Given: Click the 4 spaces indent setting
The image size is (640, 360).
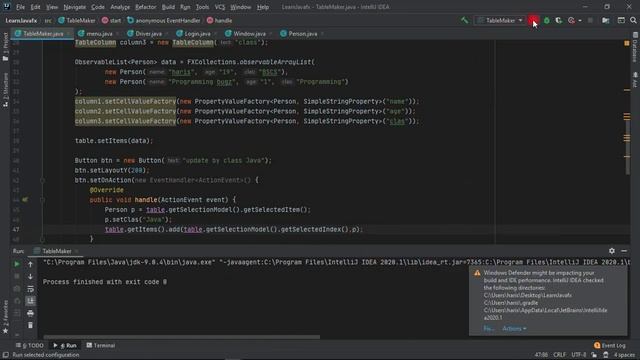Looking at the screenshot, I should click(624, 355).
